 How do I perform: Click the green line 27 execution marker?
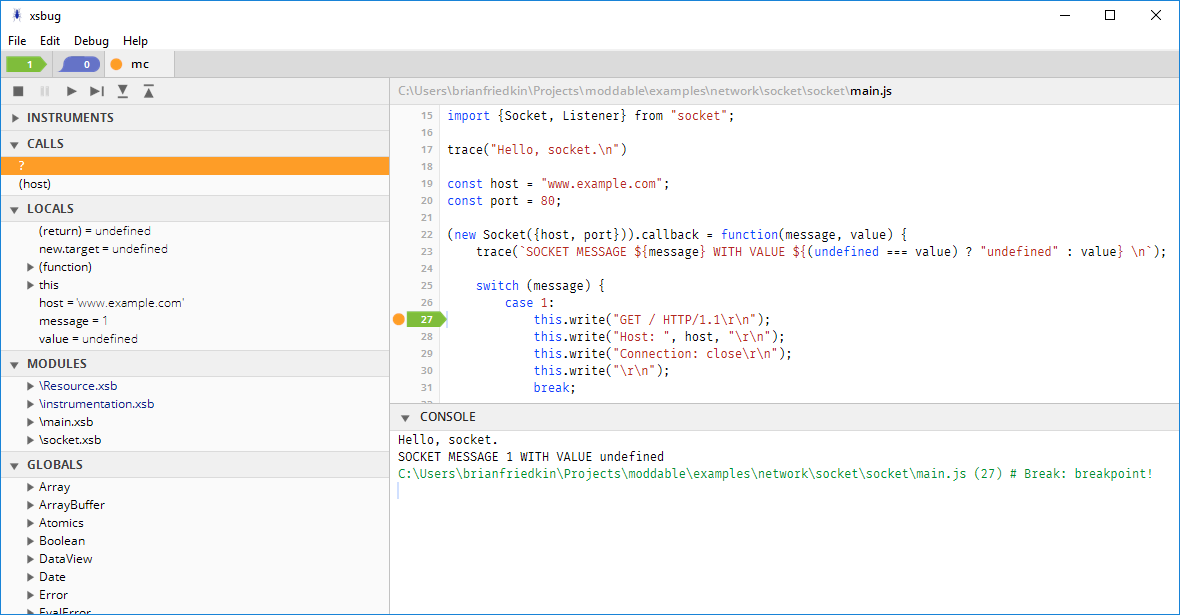[426, 320]
